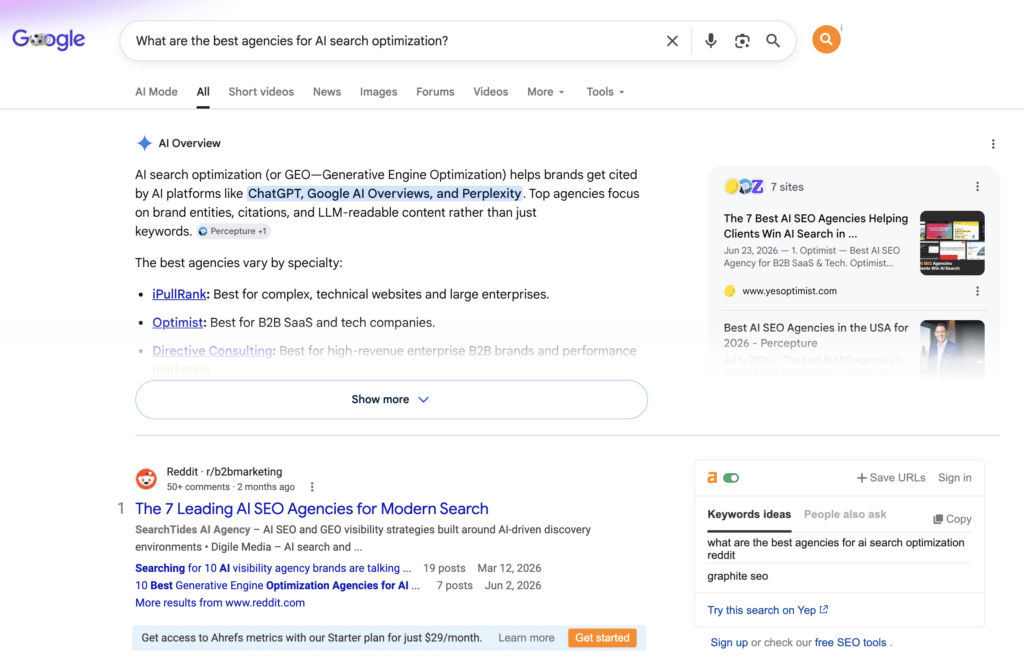Click the yesoptimist yellow favicon
The image size is (1024, 671).
729,291
